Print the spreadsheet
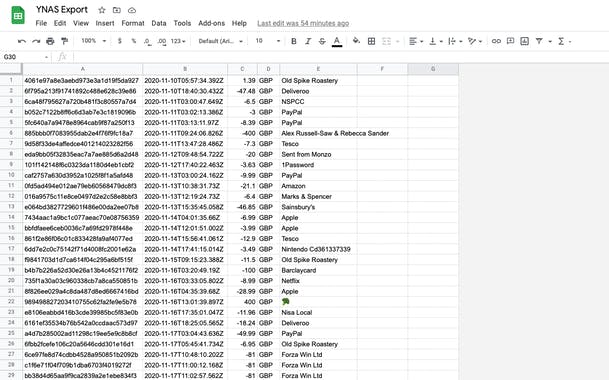The height and width of the screenshot is (380, 609). coord(50,41)
